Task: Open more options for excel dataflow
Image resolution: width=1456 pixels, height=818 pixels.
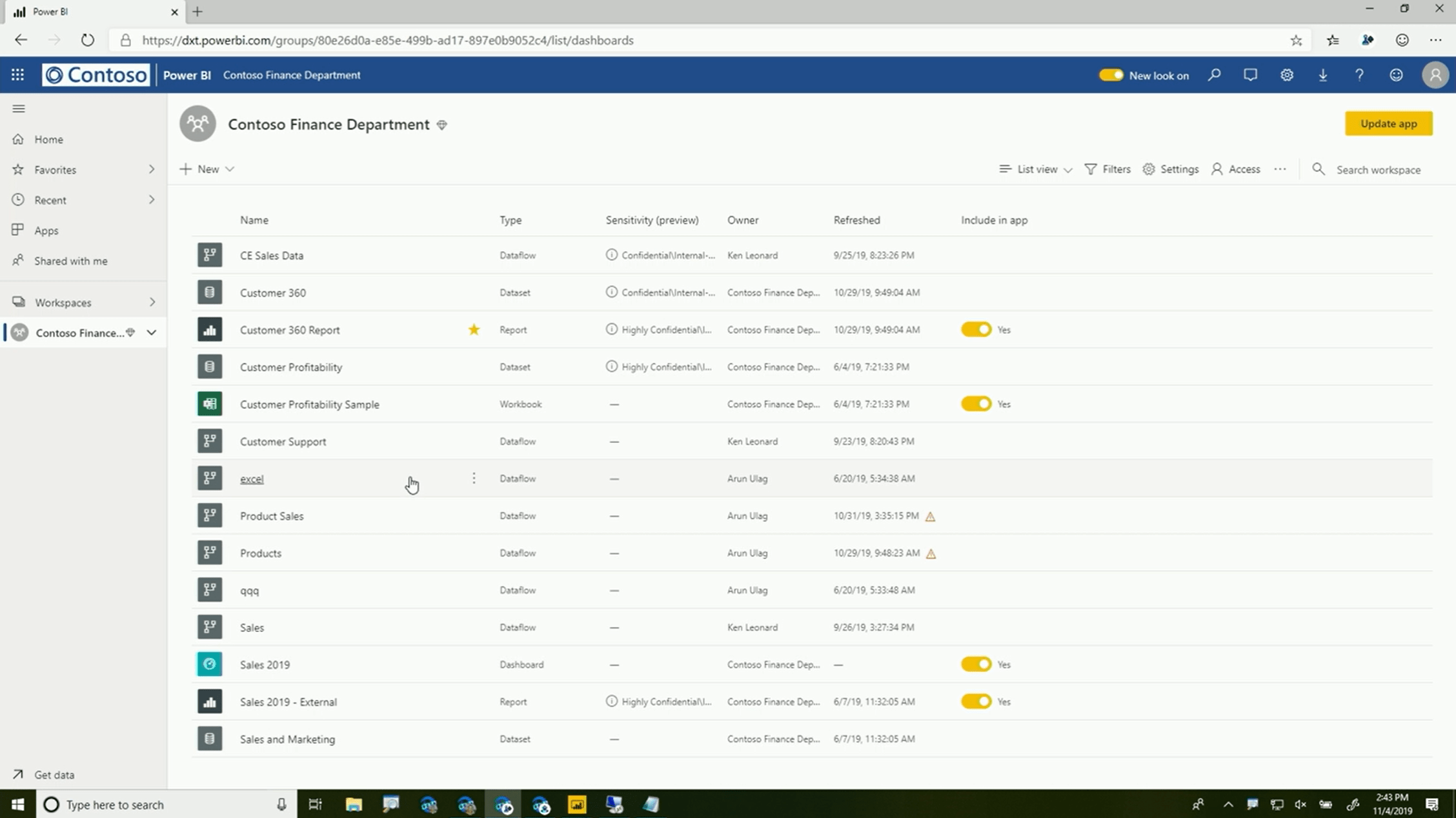Action: coord(474,478)
